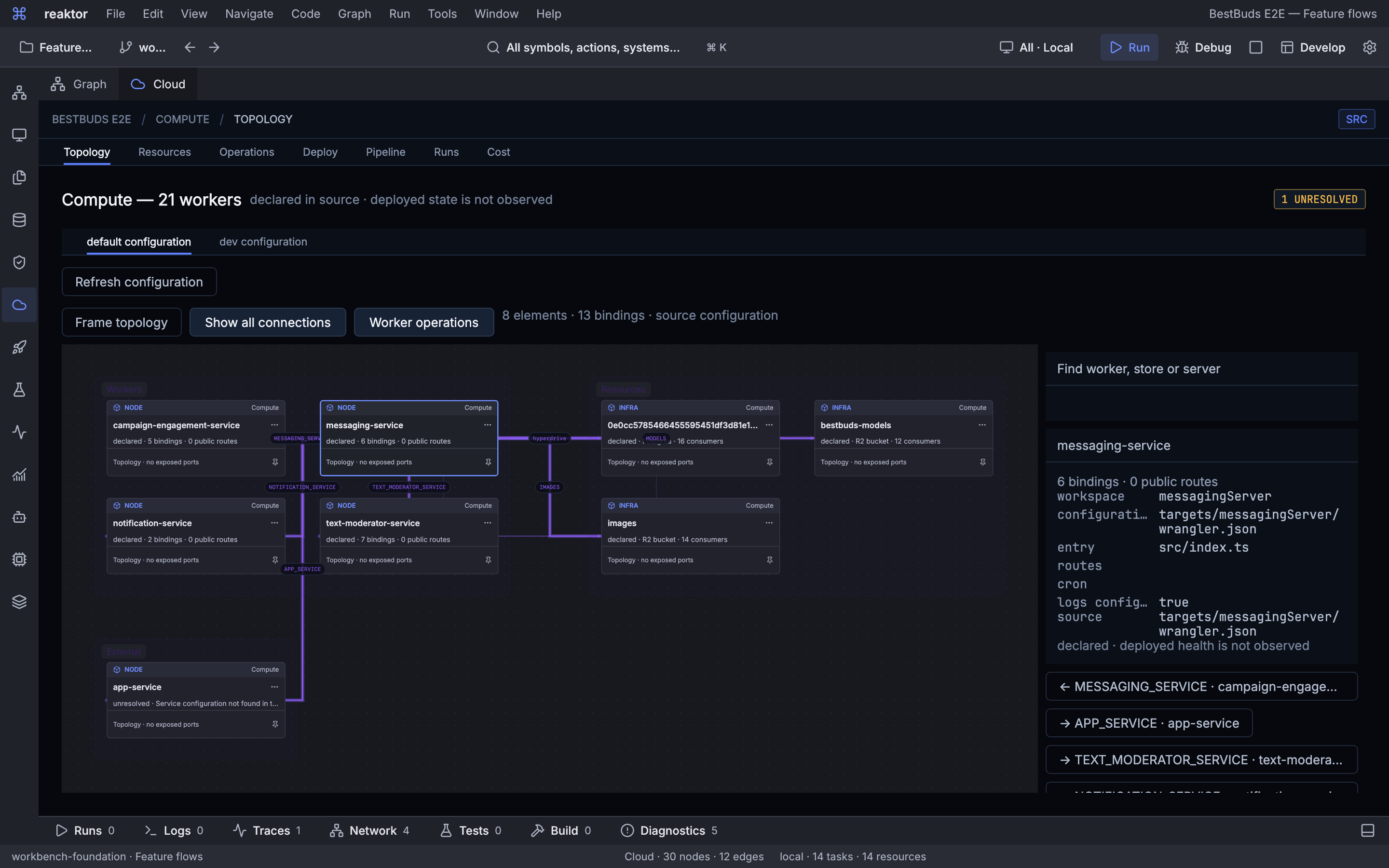This screenshot has width=1389, height=868.
Task: Toggle the bottom panel layout icon
Action: pos(1368,831)
